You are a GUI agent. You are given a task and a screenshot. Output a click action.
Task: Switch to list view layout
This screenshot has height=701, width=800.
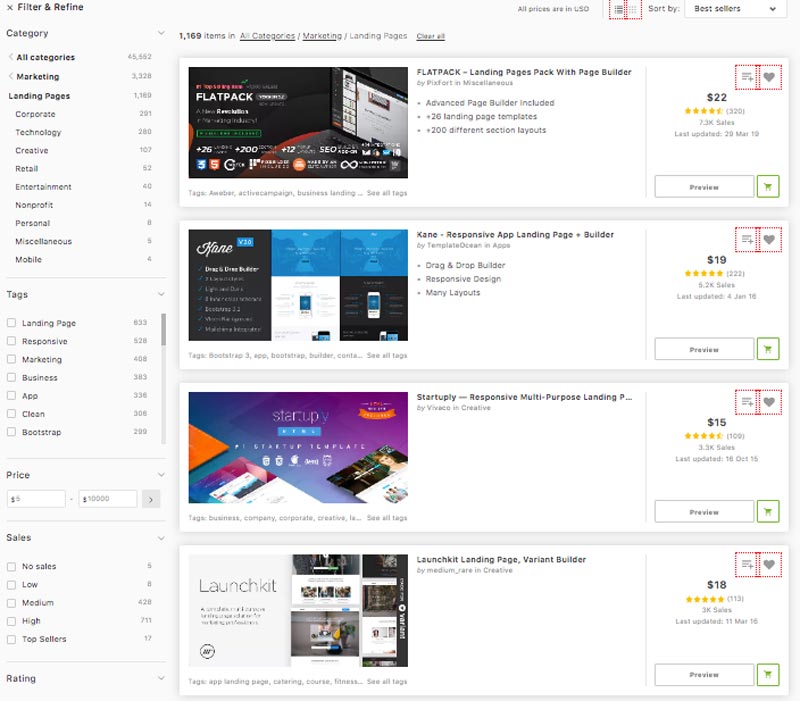(x=617, y=9)
